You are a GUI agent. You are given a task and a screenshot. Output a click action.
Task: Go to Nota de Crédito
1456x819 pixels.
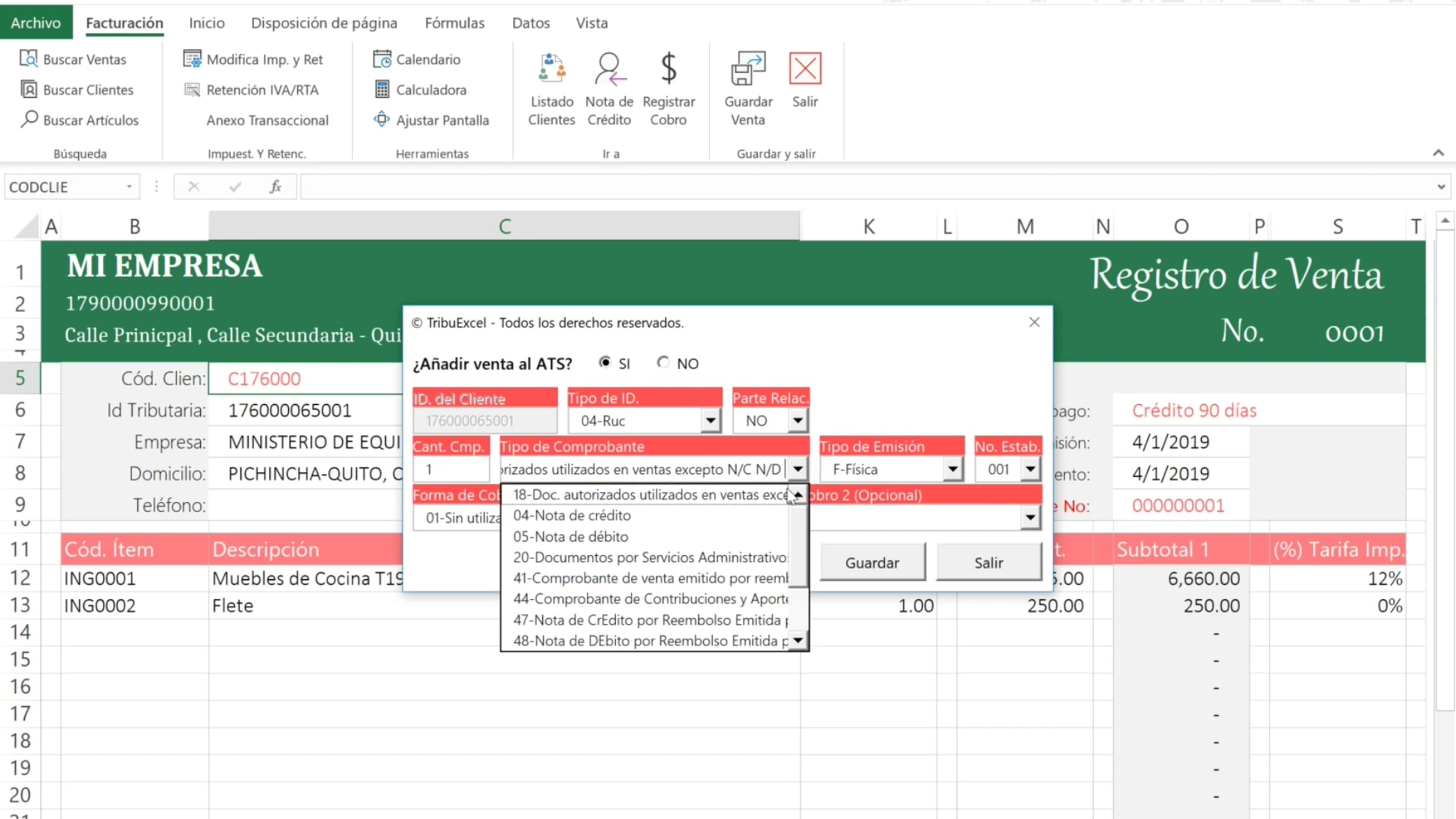(609, 89)
